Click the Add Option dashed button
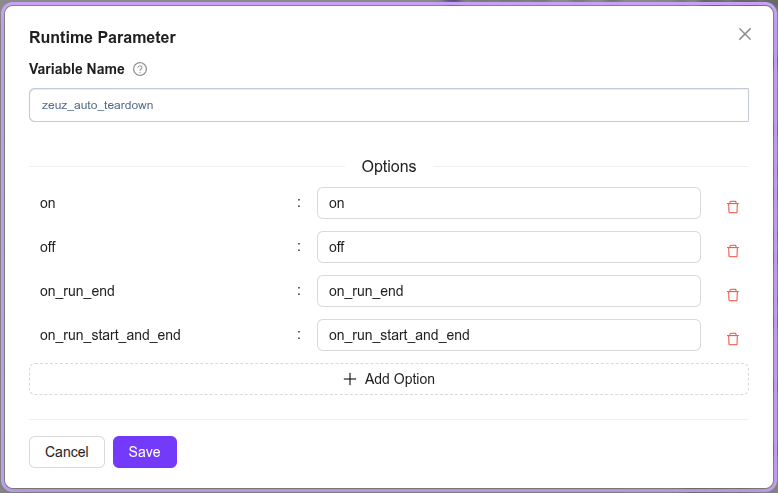 389,379
